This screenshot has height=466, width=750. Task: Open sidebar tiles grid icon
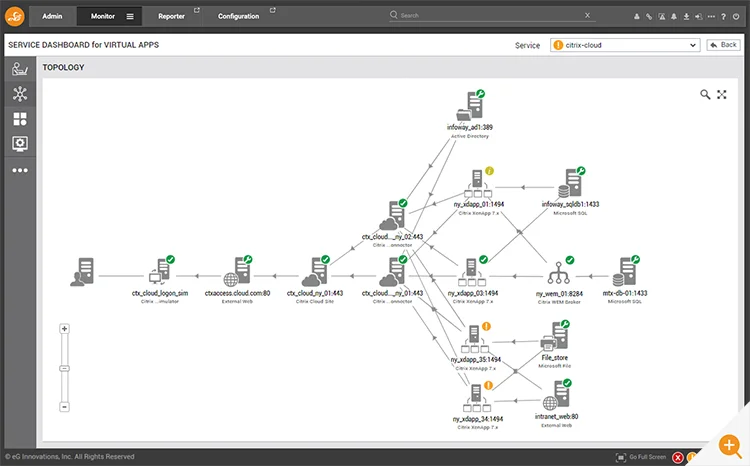click(x=20, y=119)
